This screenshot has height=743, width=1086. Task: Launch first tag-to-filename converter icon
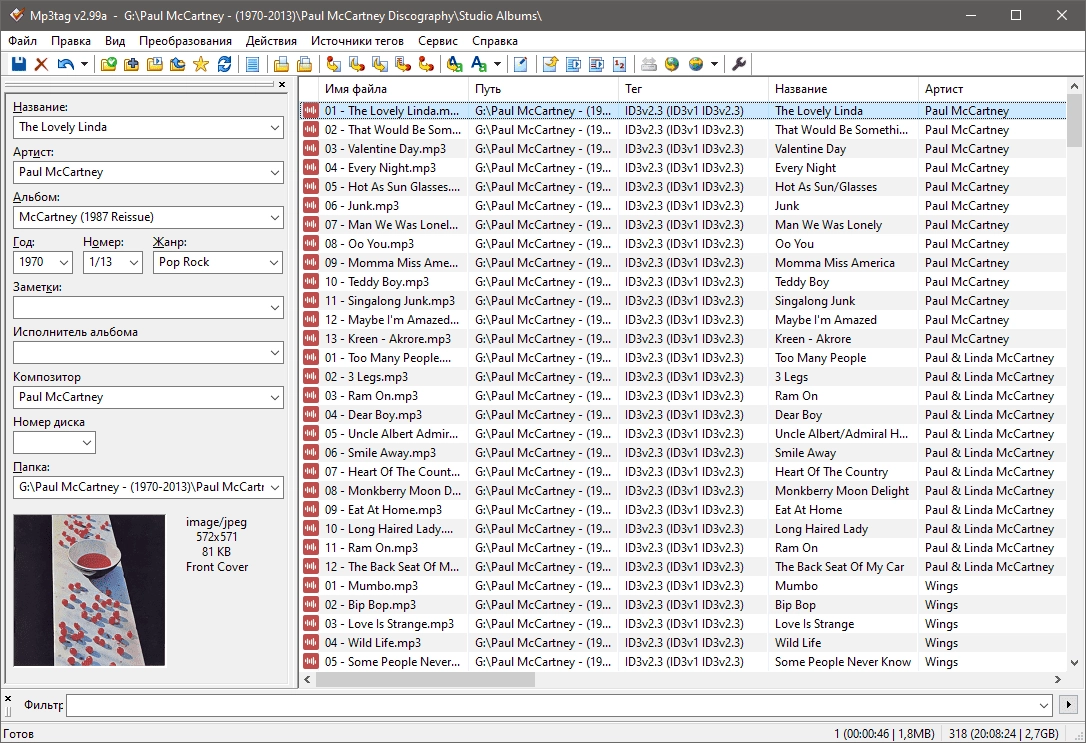(x=333, y=64)
